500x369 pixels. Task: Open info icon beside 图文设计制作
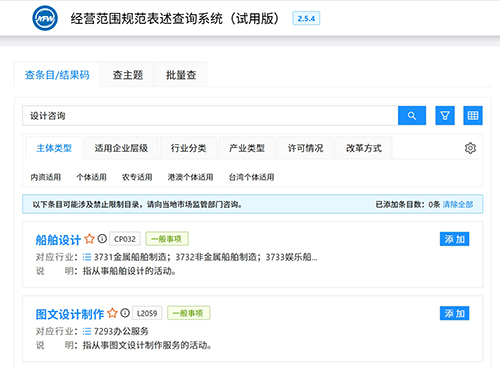[125, 313]
